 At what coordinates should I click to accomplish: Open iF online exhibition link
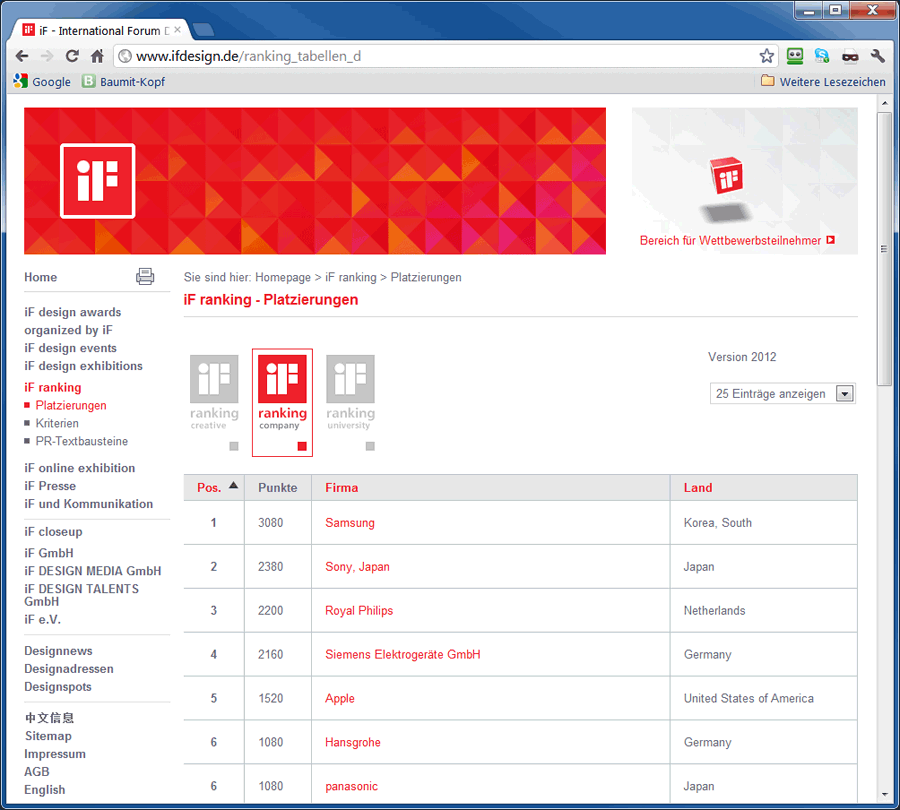pos(80,468)
